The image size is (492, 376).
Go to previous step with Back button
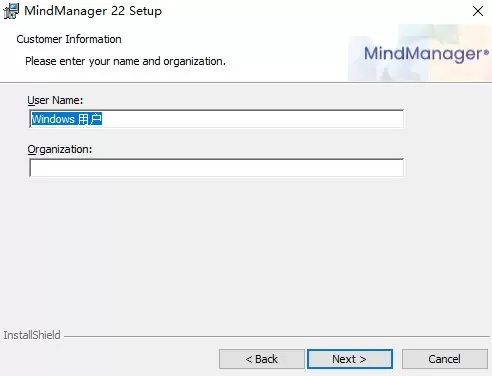point(262,359)
